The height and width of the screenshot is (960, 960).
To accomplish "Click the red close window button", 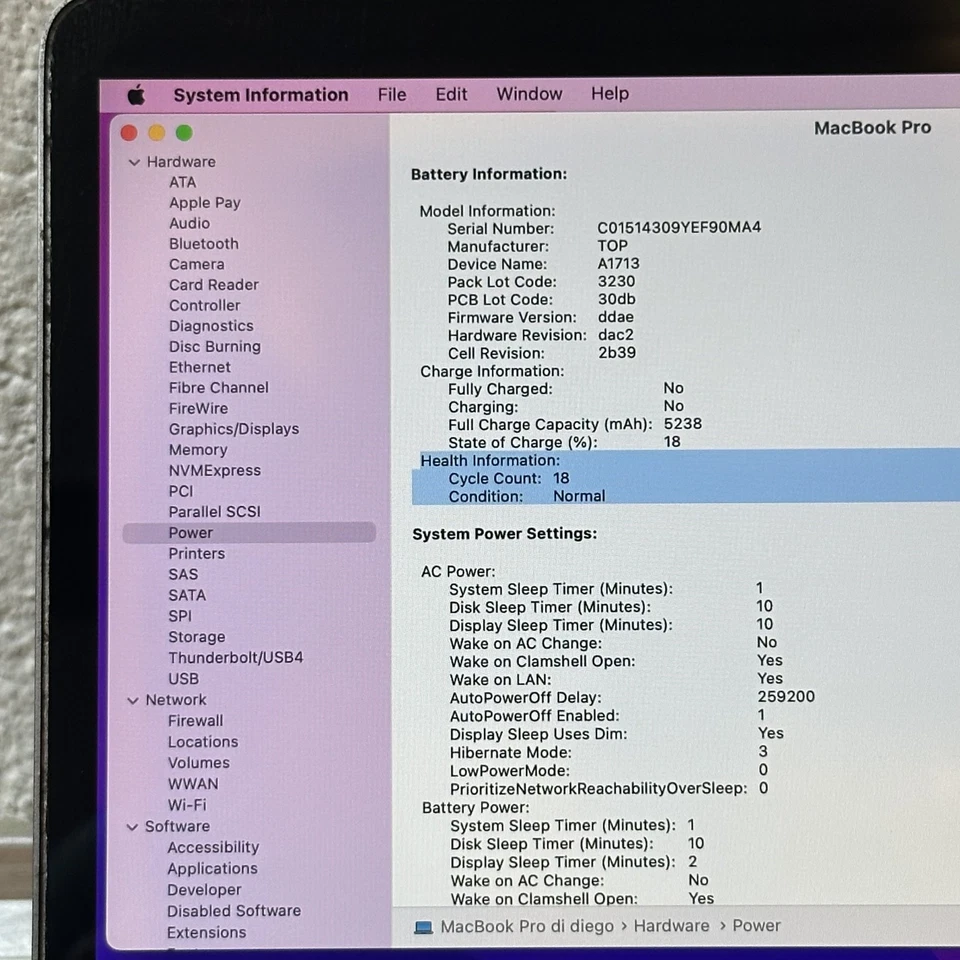I will click(129, 133).
